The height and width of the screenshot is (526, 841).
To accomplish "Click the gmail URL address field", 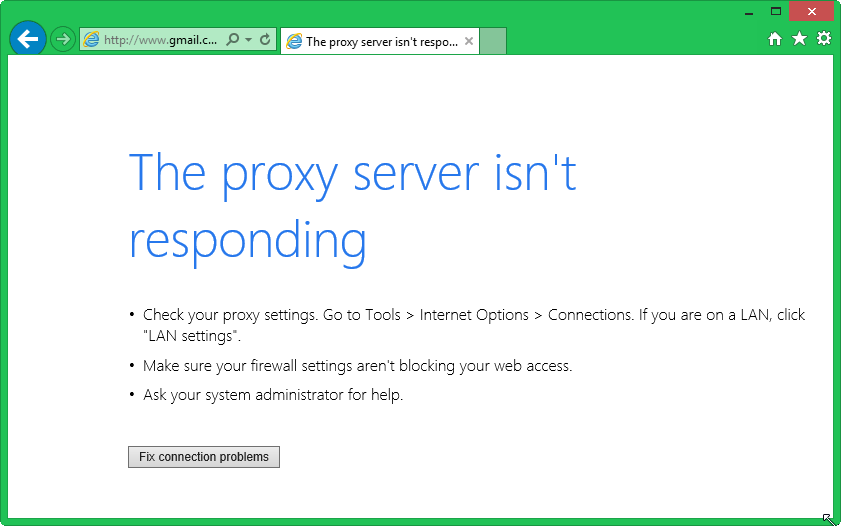I will pos(160,40).
